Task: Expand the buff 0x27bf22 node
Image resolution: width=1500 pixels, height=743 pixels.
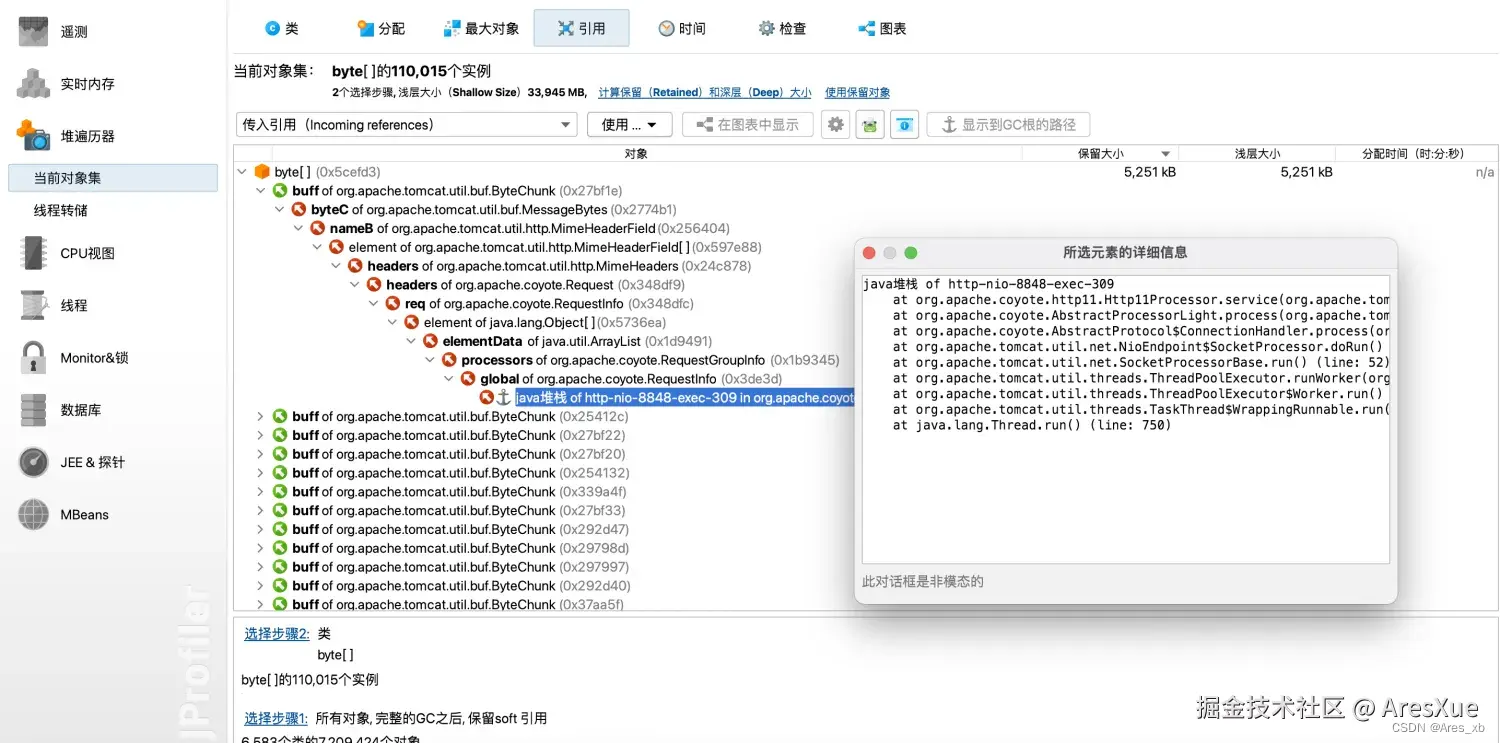Action: point(261,435)
